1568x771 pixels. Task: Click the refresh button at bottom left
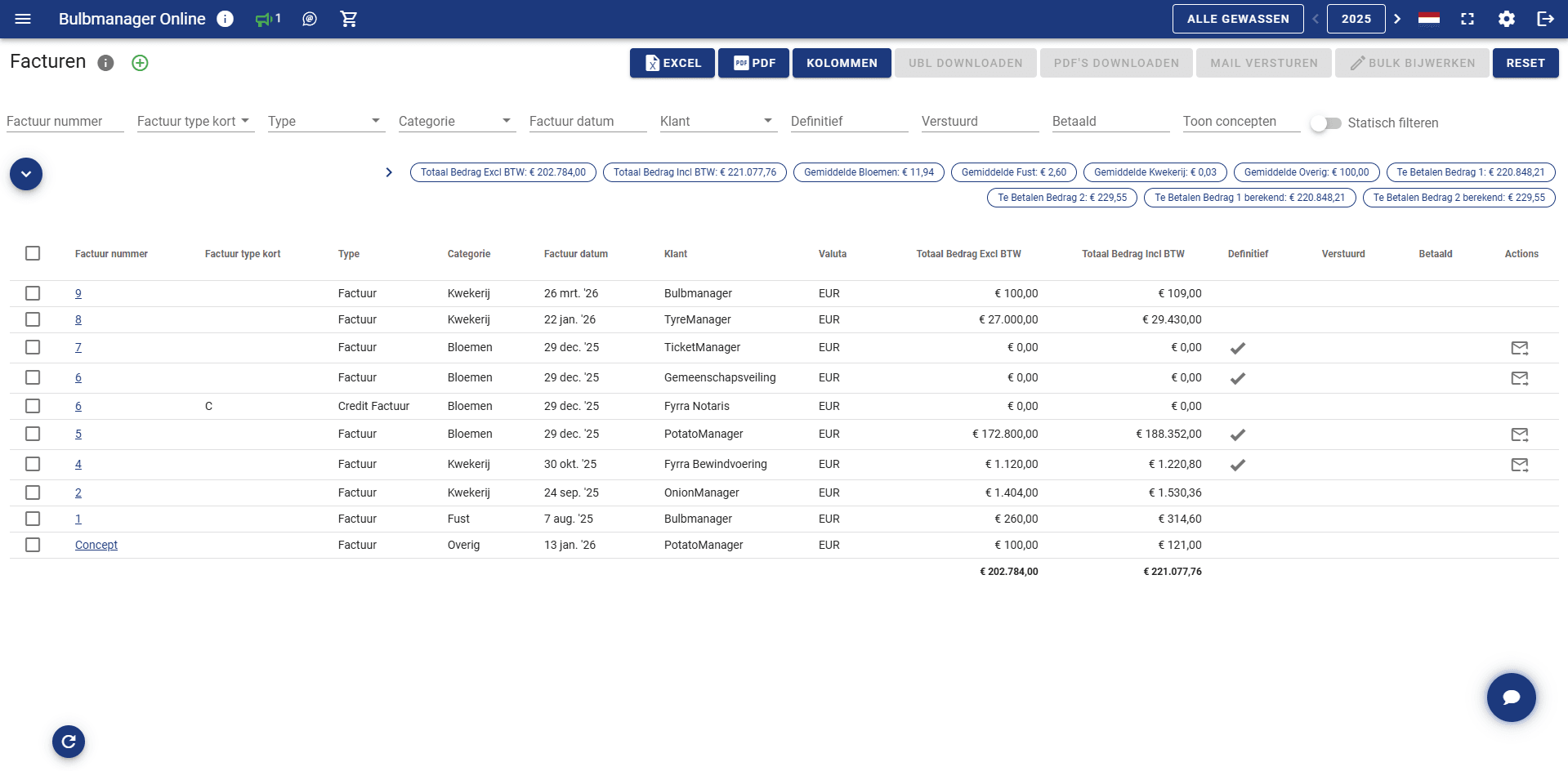click(x=69, y=742)
